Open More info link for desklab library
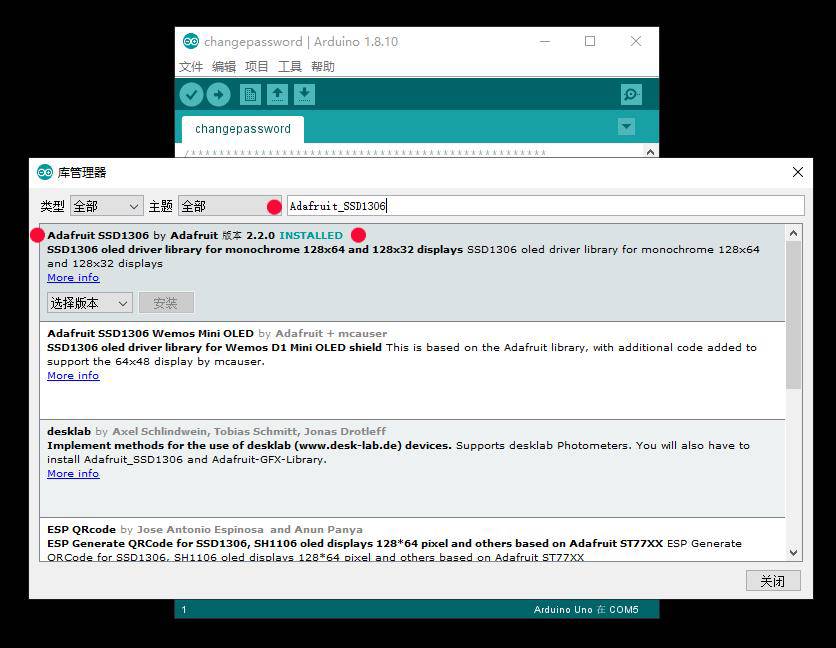This screenshot has width=836, height=648. (x=73, y=474)
